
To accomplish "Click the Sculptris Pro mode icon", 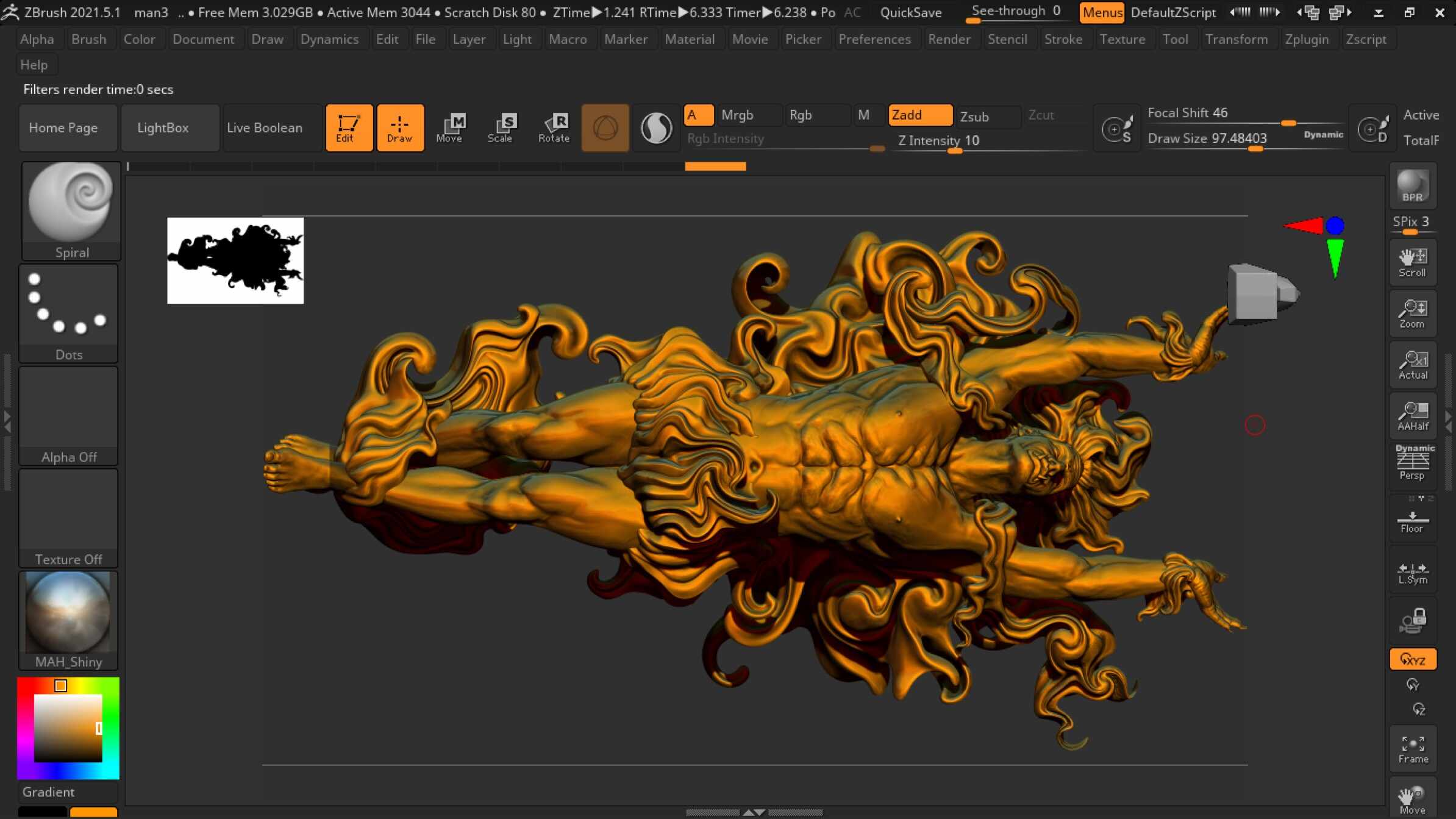I will pyautogui.click(x=656, y=127).
